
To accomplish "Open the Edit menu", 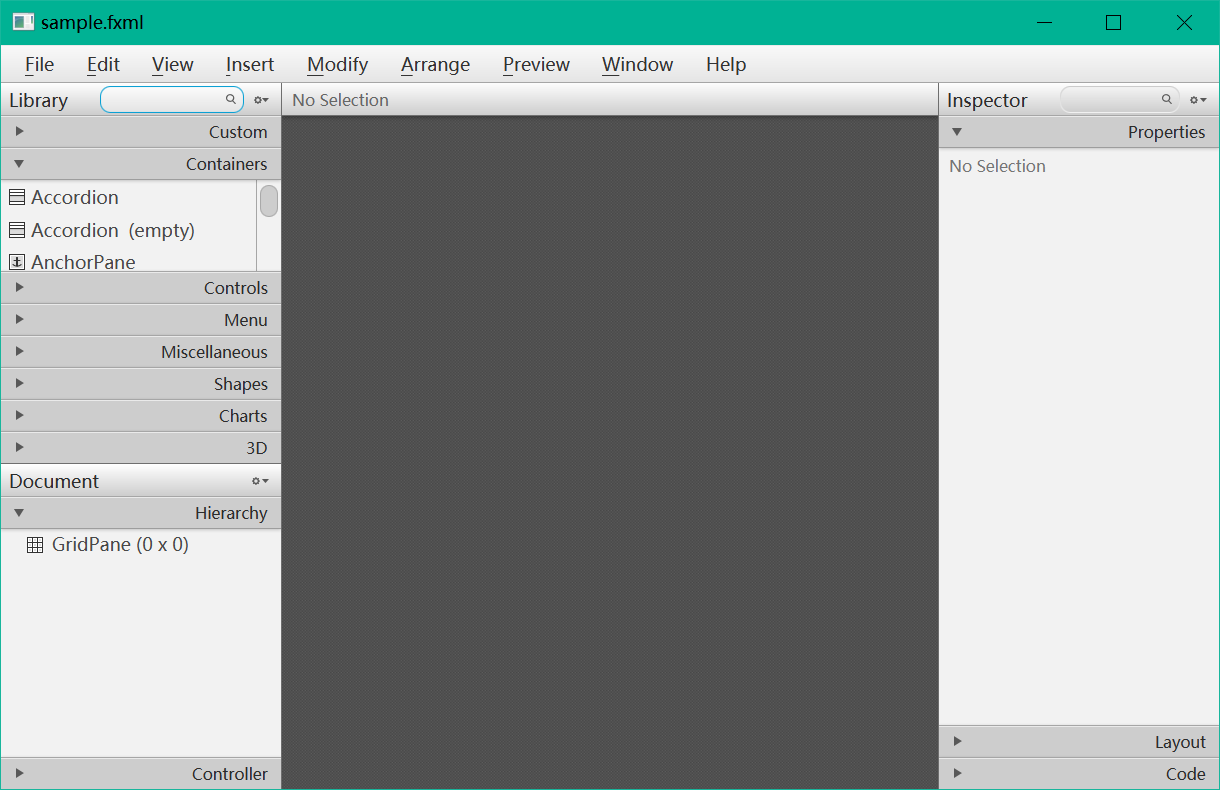I will pyautogui.click(x=103, y=64).
